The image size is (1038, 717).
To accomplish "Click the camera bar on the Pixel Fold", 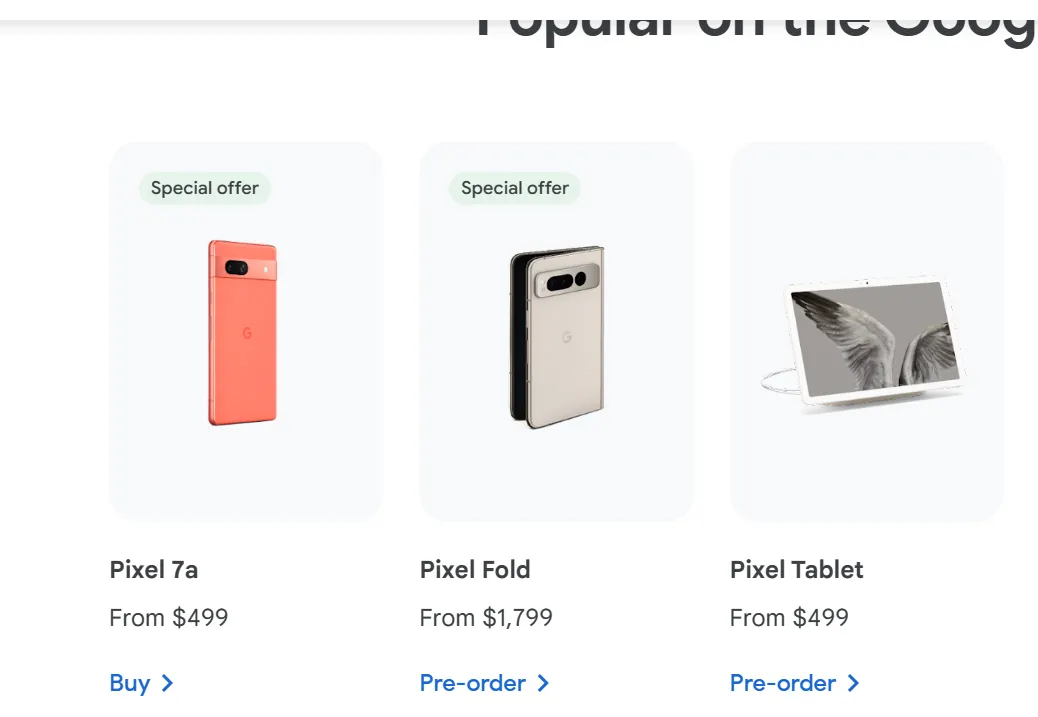I will point(570,281).
